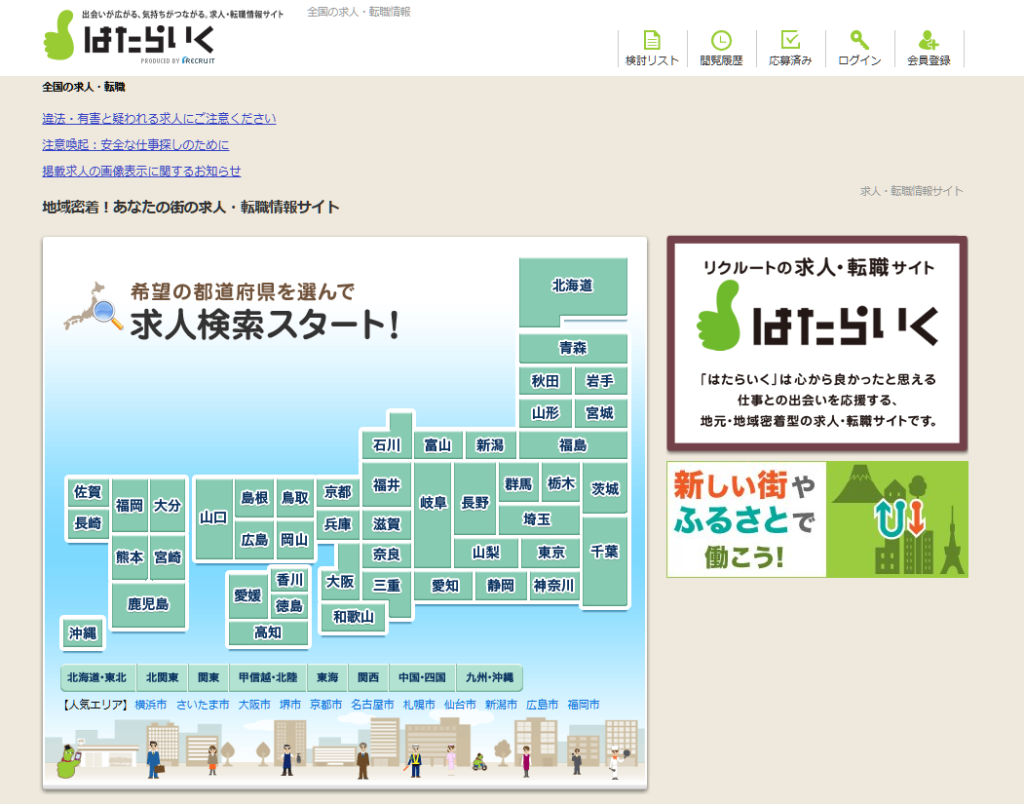Open the 検討リスト document icon
This screenshot has width=1024, height=804.
652,40
